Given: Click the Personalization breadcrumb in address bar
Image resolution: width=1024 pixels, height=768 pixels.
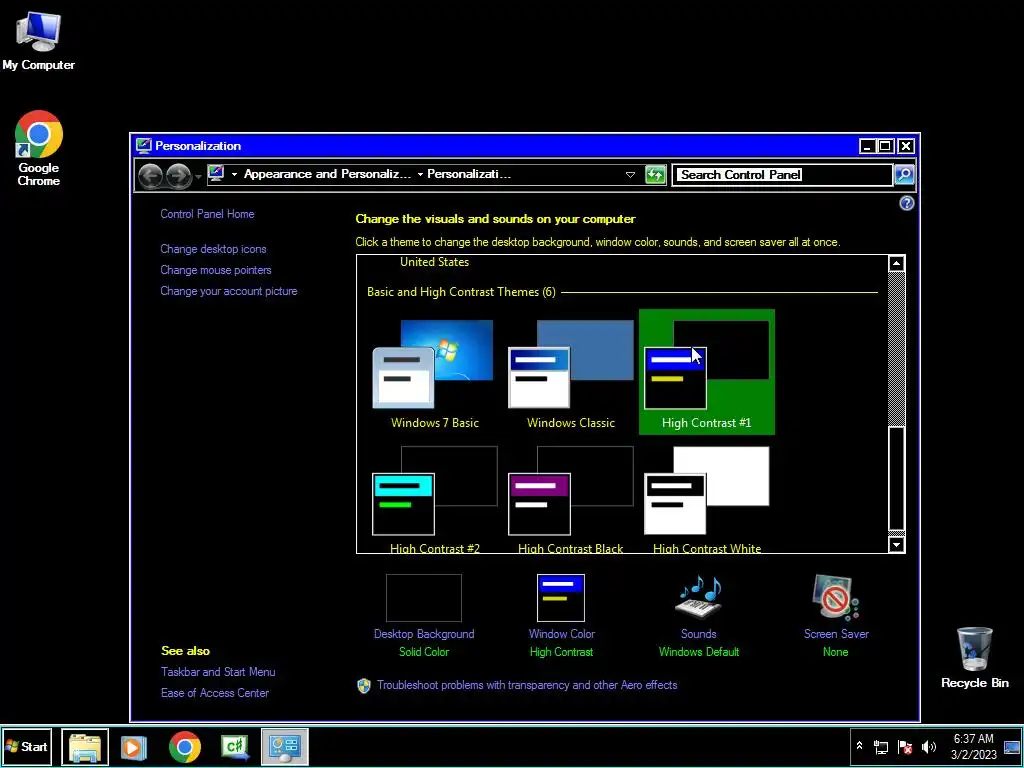Looking at the screenshot, I should click(469, 174).
